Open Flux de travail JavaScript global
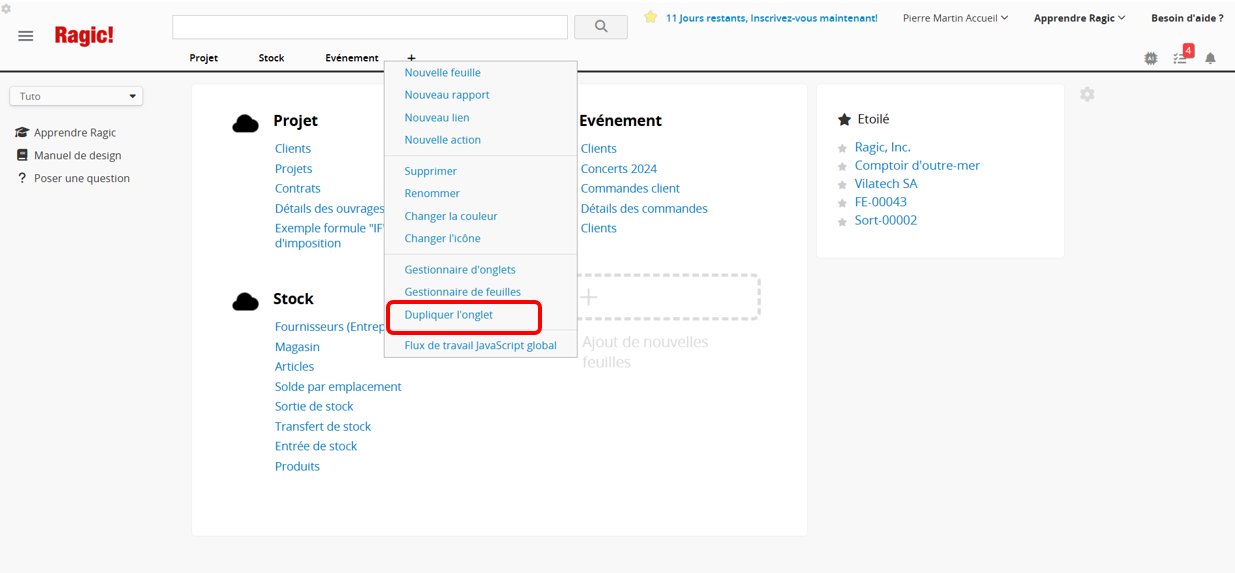Image resolution: width=1235 pixels, height=573 pixels. click(x=480, y=346)
